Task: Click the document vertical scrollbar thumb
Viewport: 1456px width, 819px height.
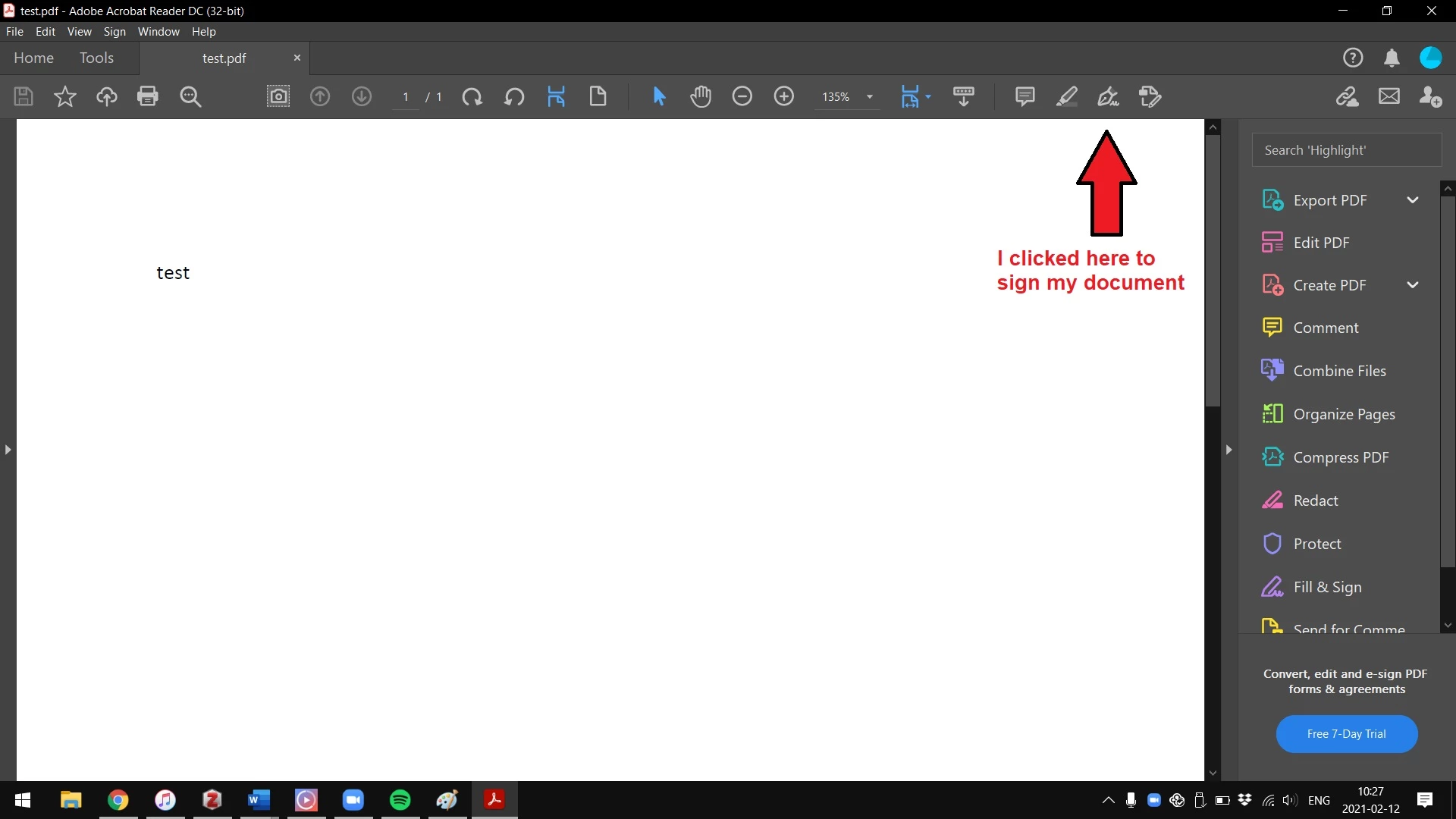Action: (x=1213, y=269)
